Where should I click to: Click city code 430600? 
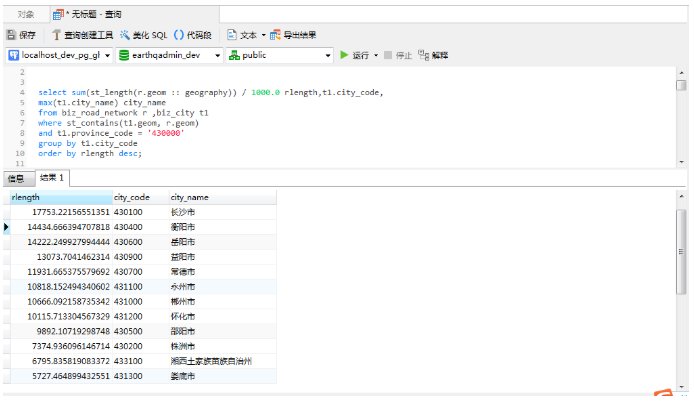(141, 242)
